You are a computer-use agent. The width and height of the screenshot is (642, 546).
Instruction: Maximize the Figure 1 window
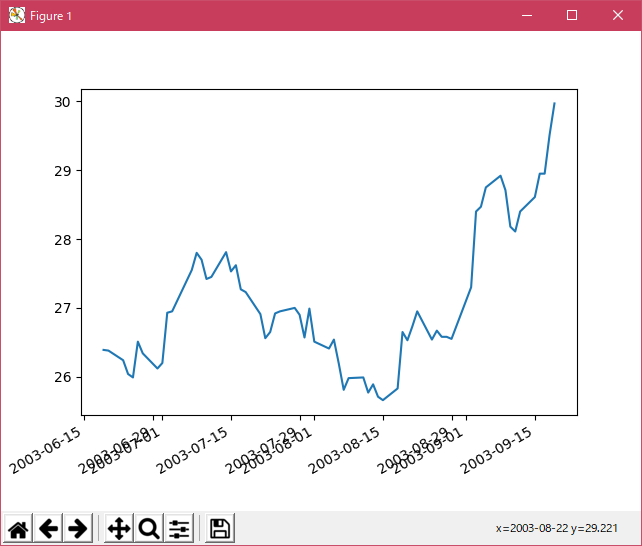[572, 16]
